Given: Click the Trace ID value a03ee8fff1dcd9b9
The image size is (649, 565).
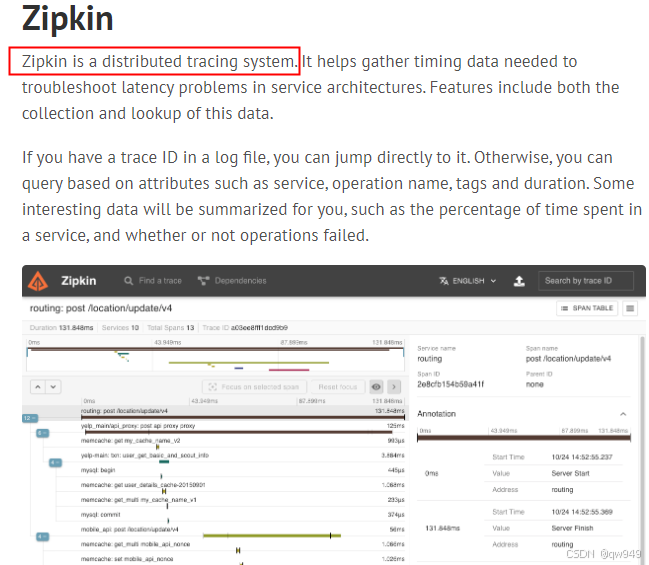Looking at the screenshot, I should (259, 328).
